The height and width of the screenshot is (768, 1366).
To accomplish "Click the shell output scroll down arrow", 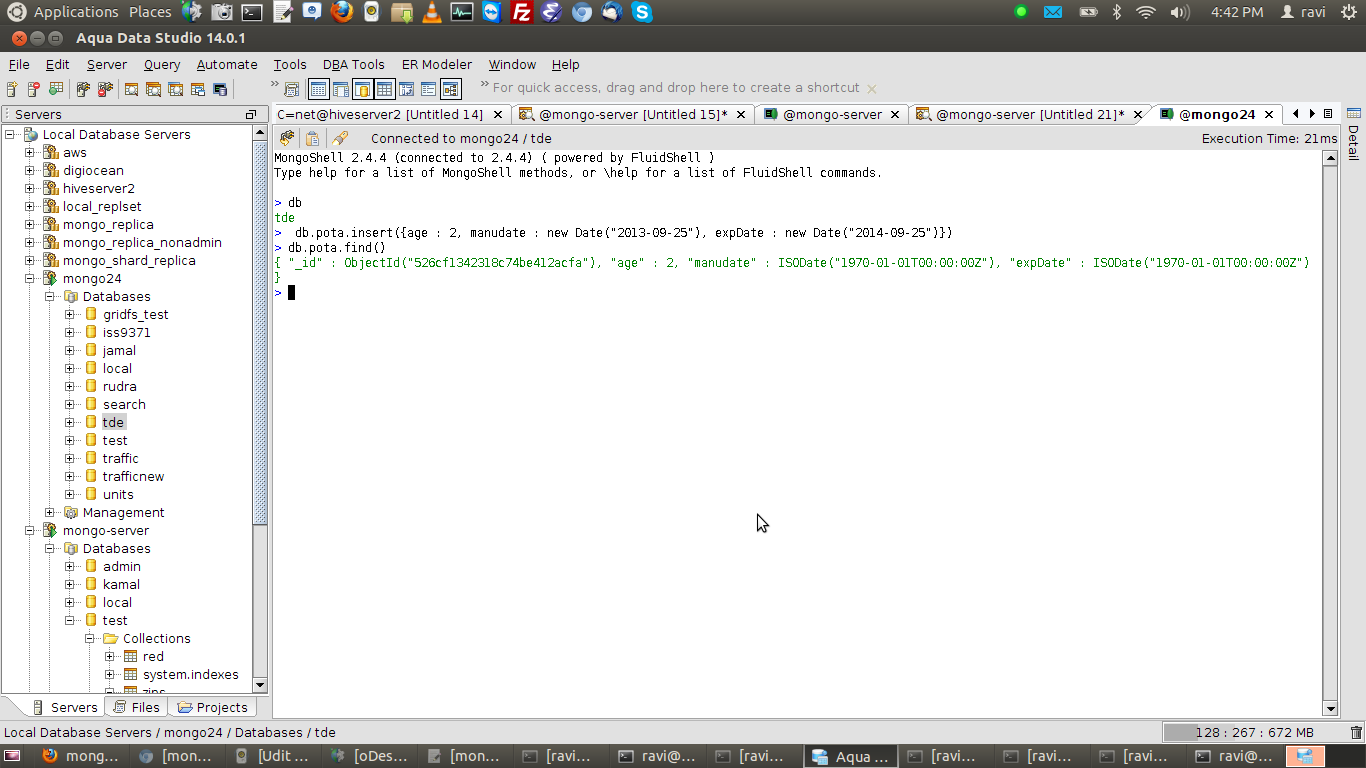I will [x=1330, y=709].
